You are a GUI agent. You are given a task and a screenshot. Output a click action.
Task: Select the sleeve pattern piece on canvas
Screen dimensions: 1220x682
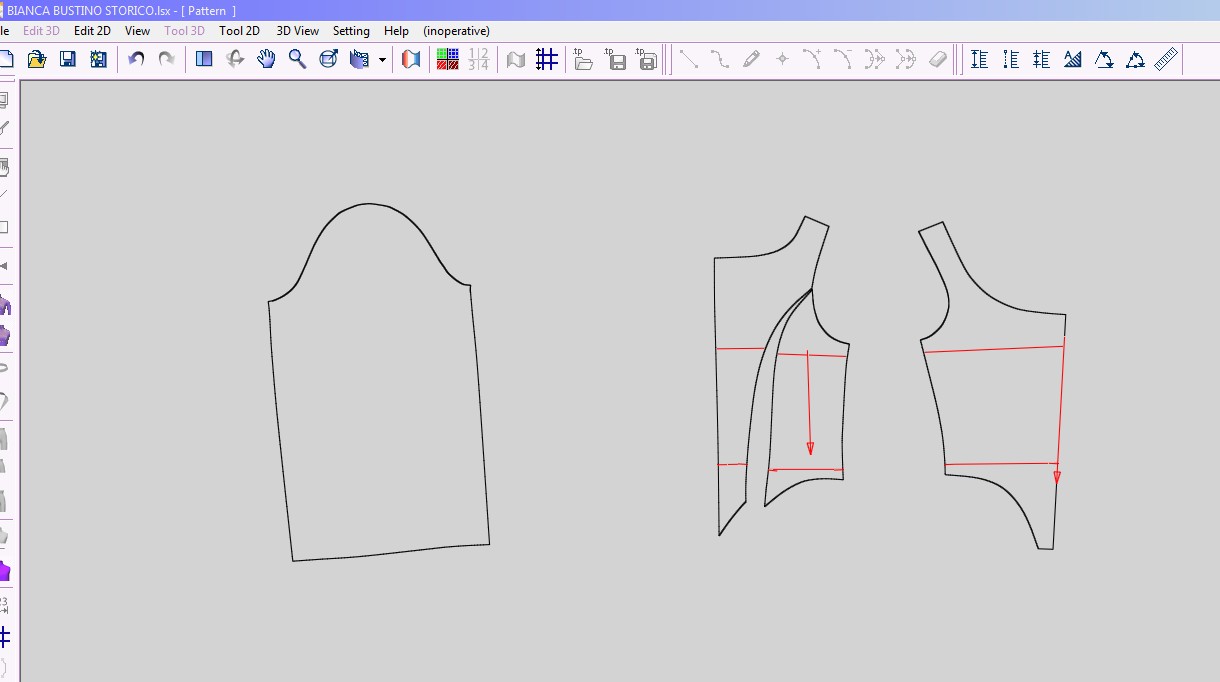coord(378,400)
